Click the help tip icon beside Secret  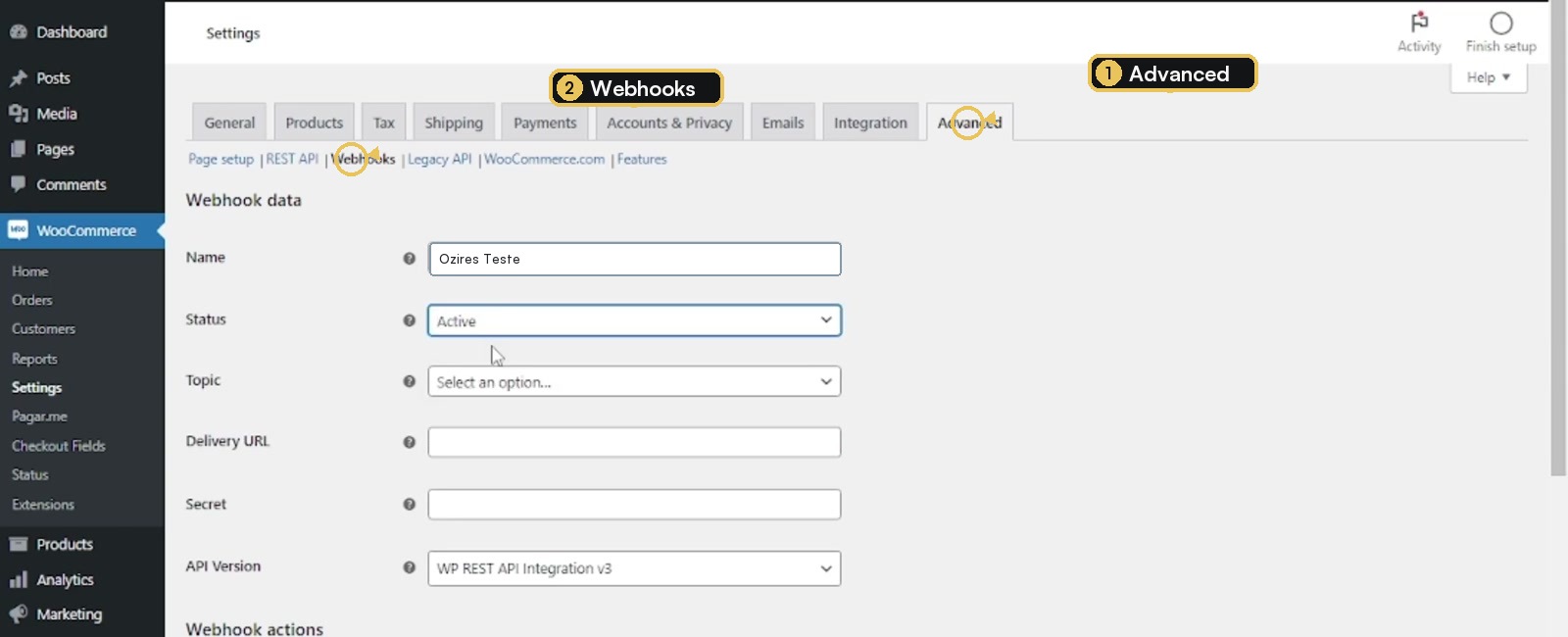[x=410, y=505]
